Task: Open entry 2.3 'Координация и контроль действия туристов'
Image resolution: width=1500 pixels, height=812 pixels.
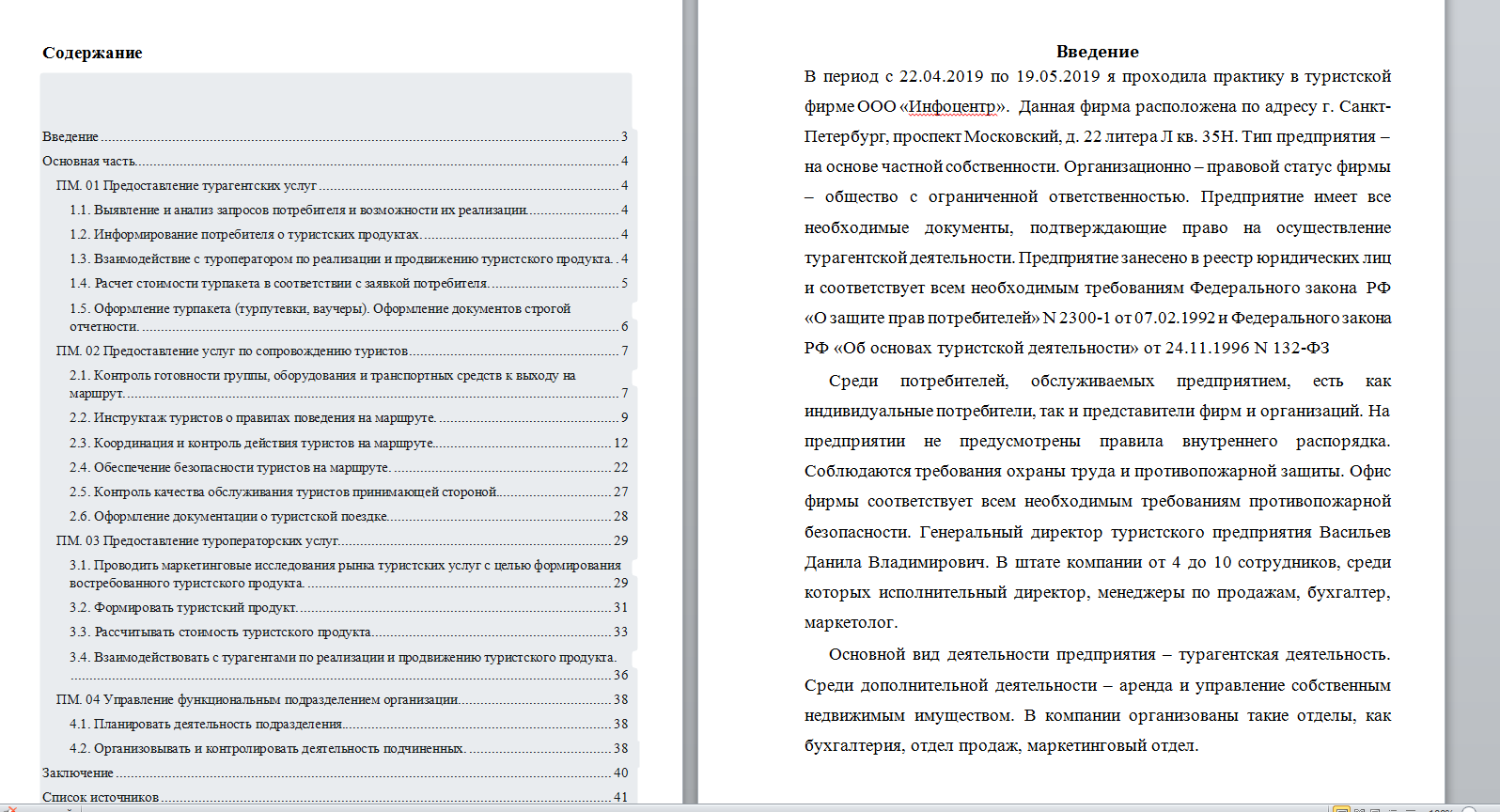Action: 349,444
